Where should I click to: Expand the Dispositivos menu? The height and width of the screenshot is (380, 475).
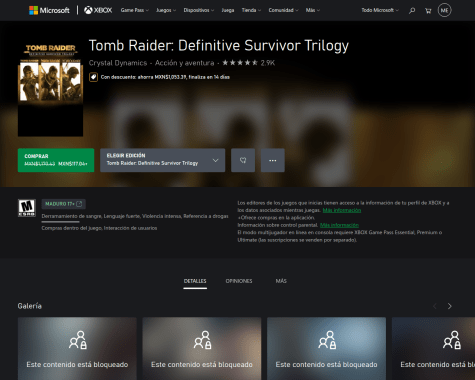click(x=198, y=10)
